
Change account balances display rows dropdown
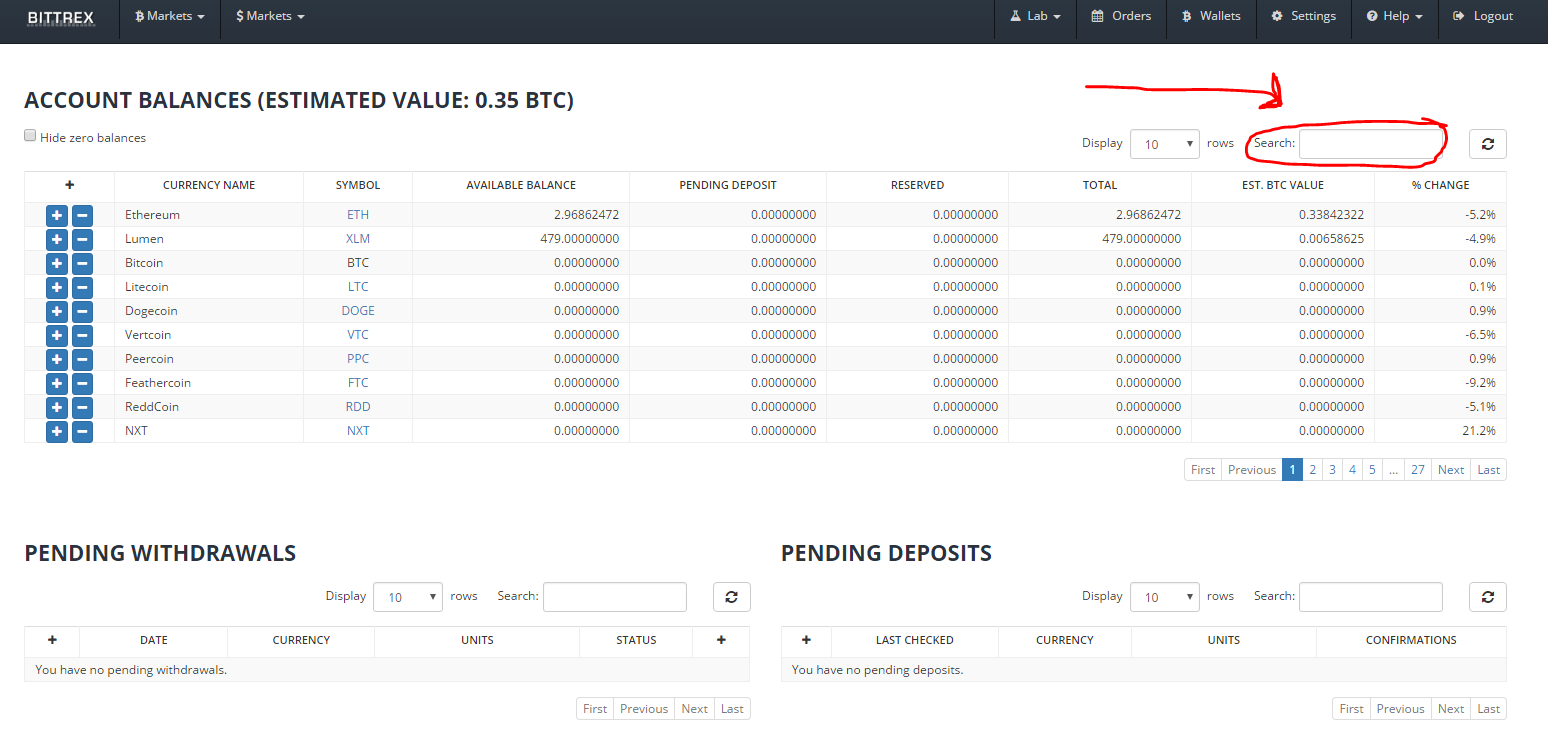(1164, 144)
